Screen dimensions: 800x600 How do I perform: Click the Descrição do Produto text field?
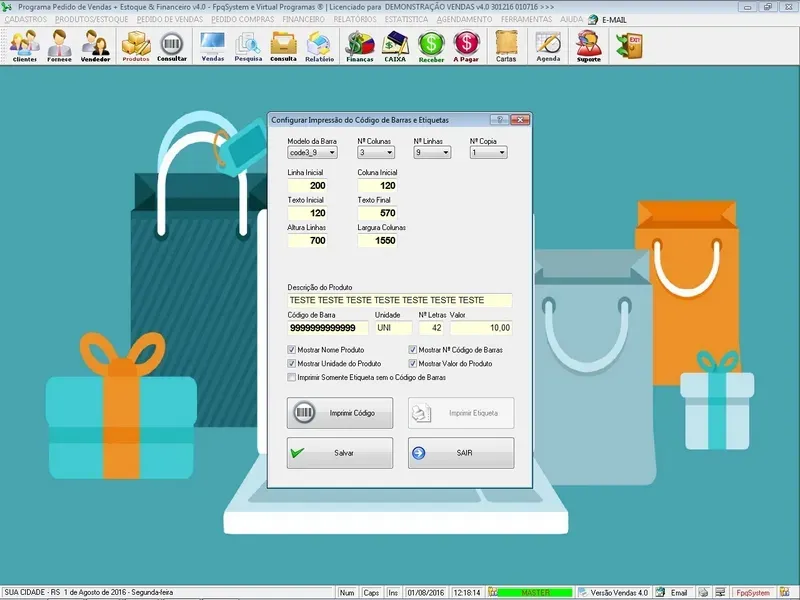399,300
